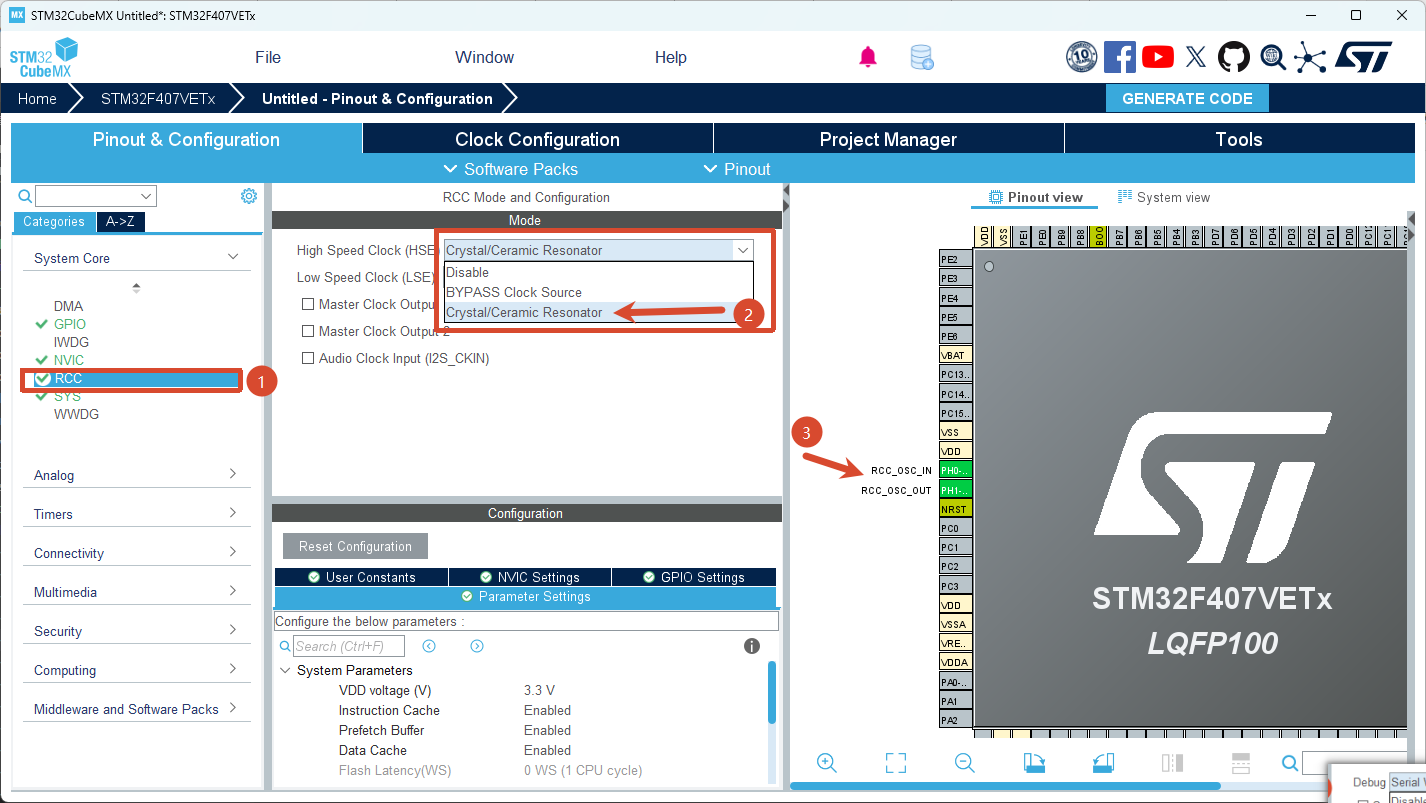Viewport: 1426px width, 803px height.
Task: Open the User Constants tab
Action: tap(361, 577)
